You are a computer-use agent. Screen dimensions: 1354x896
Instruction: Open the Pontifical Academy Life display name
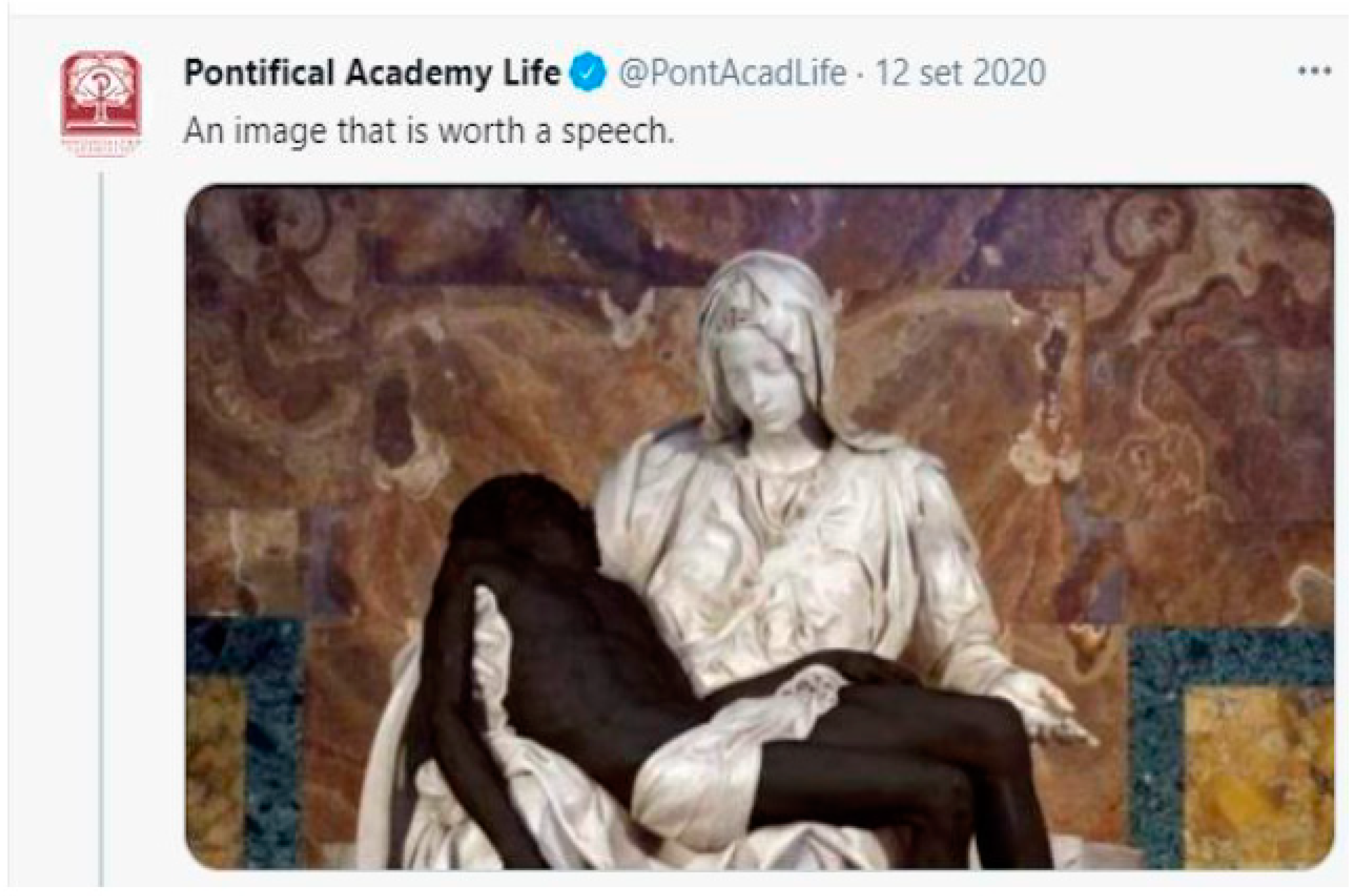[x=371, y=74]
